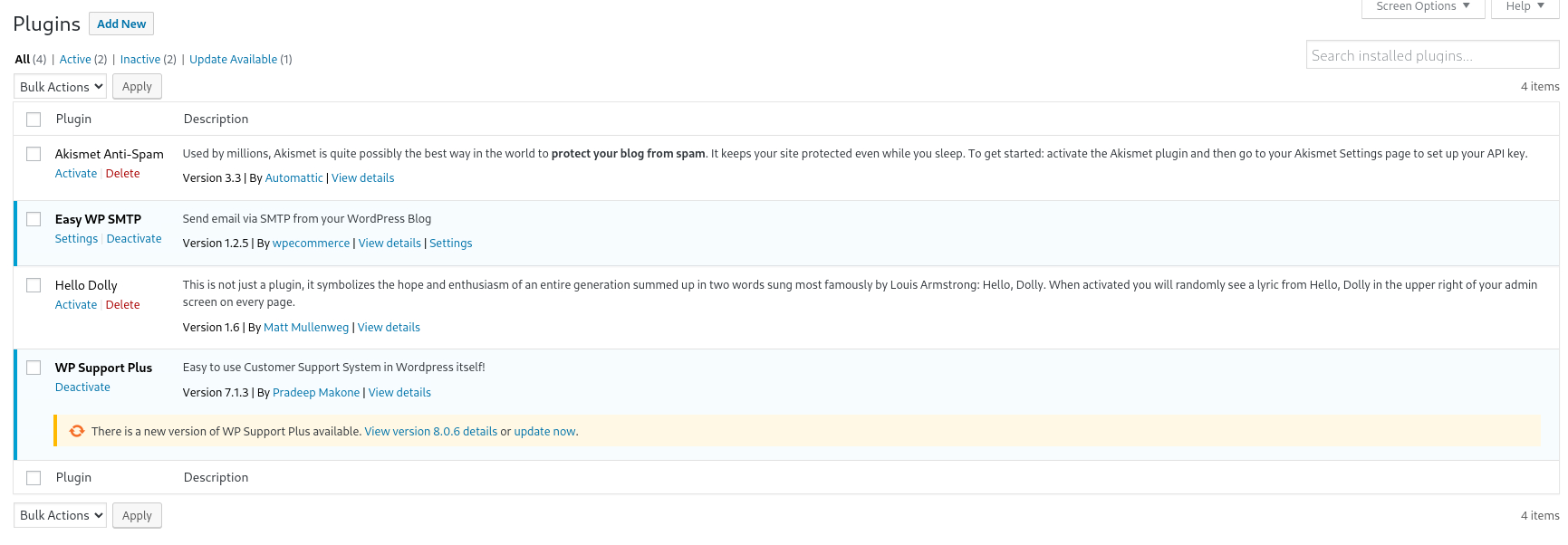Click the Version 7.1.3 text
This screenshot has width=1568, height=545.
(x=216, y=393)
